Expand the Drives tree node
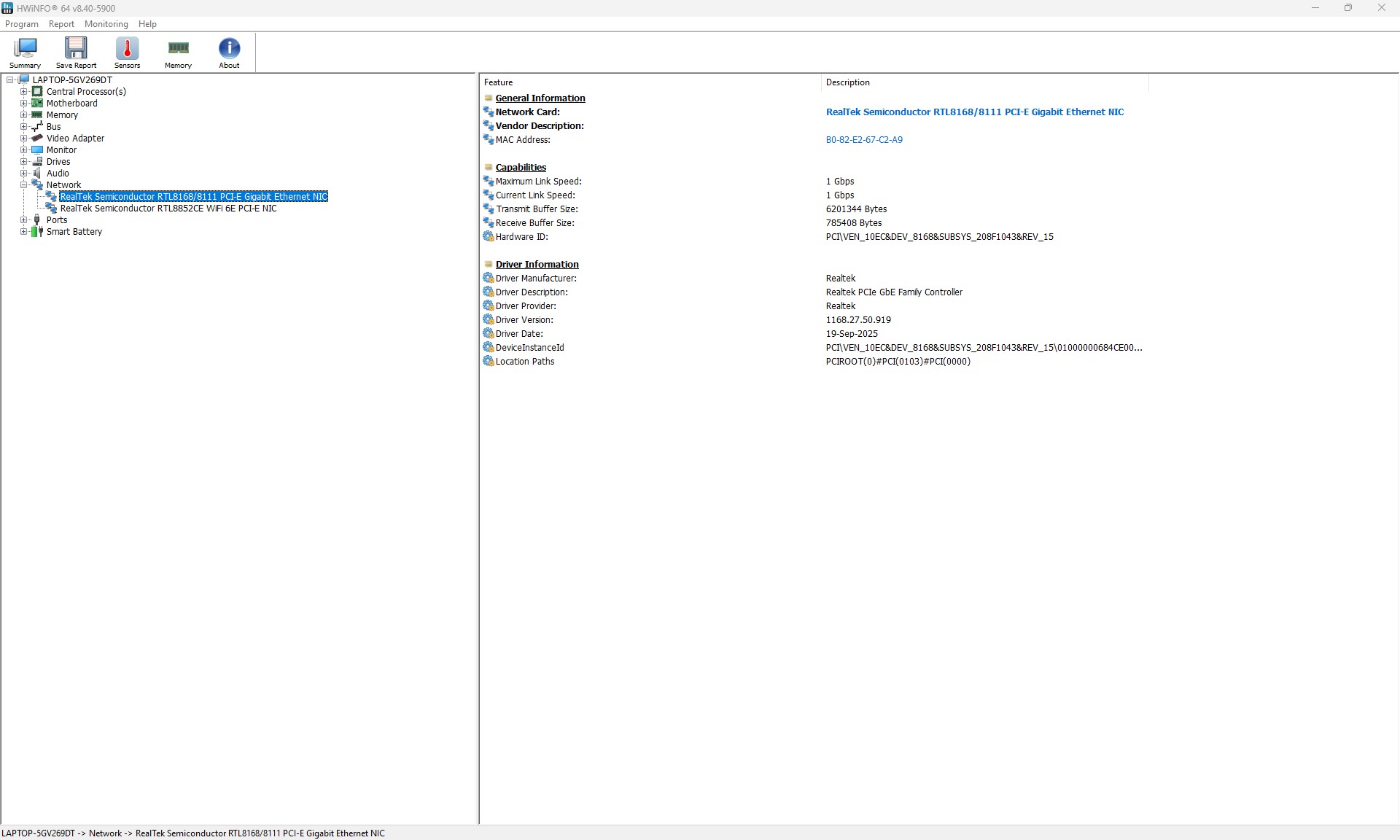 (x=24, y=162)
